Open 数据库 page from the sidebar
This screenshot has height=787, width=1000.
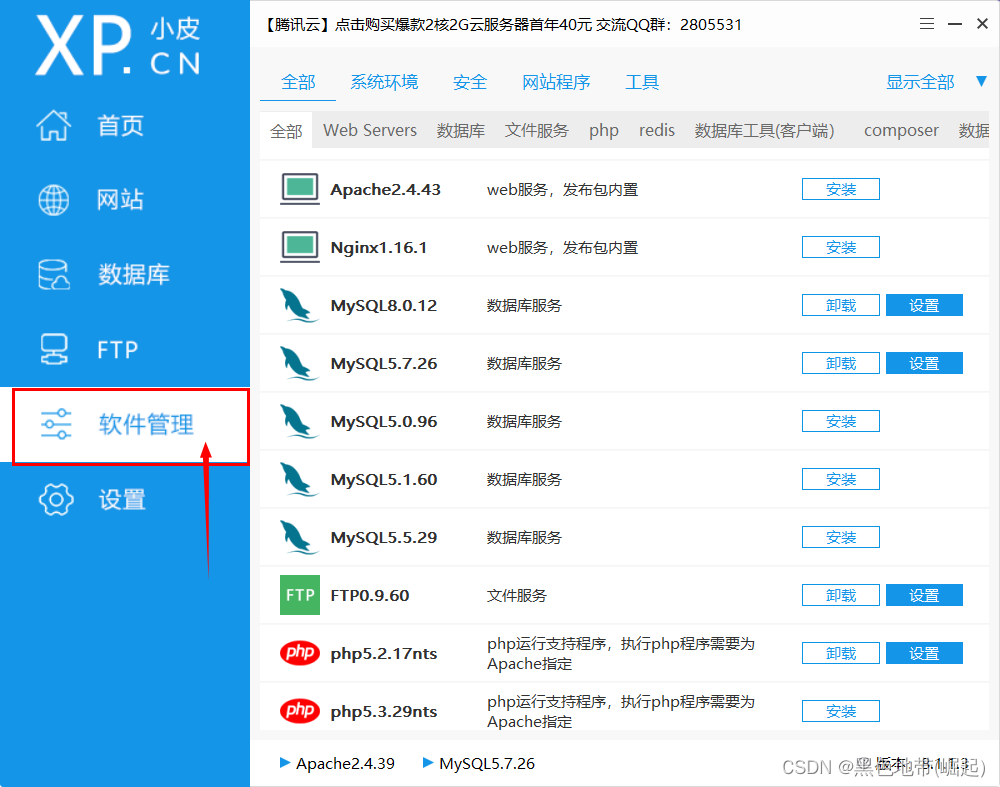[134, 274]
